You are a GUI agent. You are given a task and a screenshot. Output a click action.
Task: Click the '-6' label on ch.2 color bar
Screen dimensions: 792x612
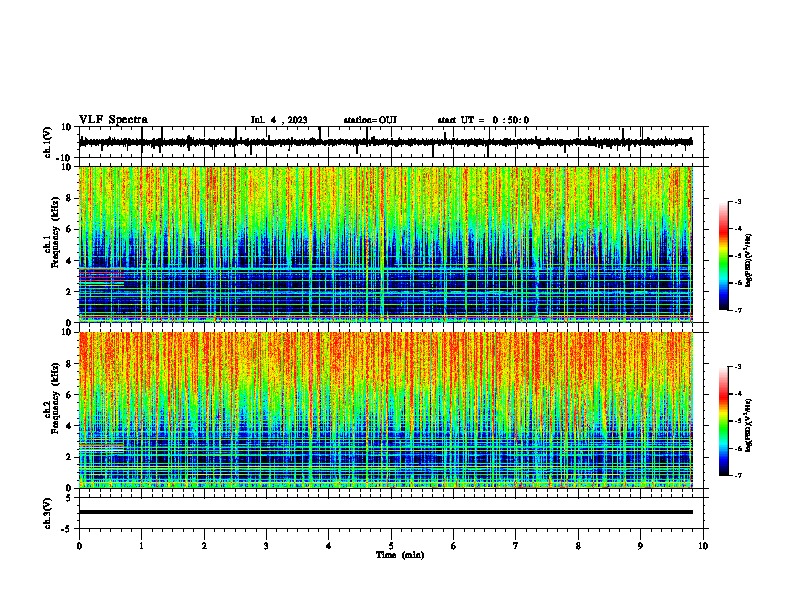(x=737, y=448)
